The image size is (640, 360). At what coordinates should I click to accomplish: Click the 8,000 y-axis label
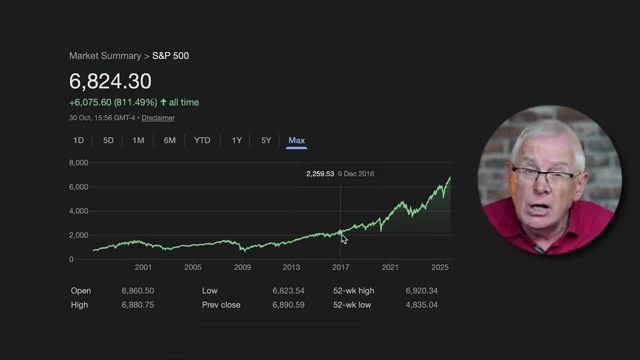(78, 163)
